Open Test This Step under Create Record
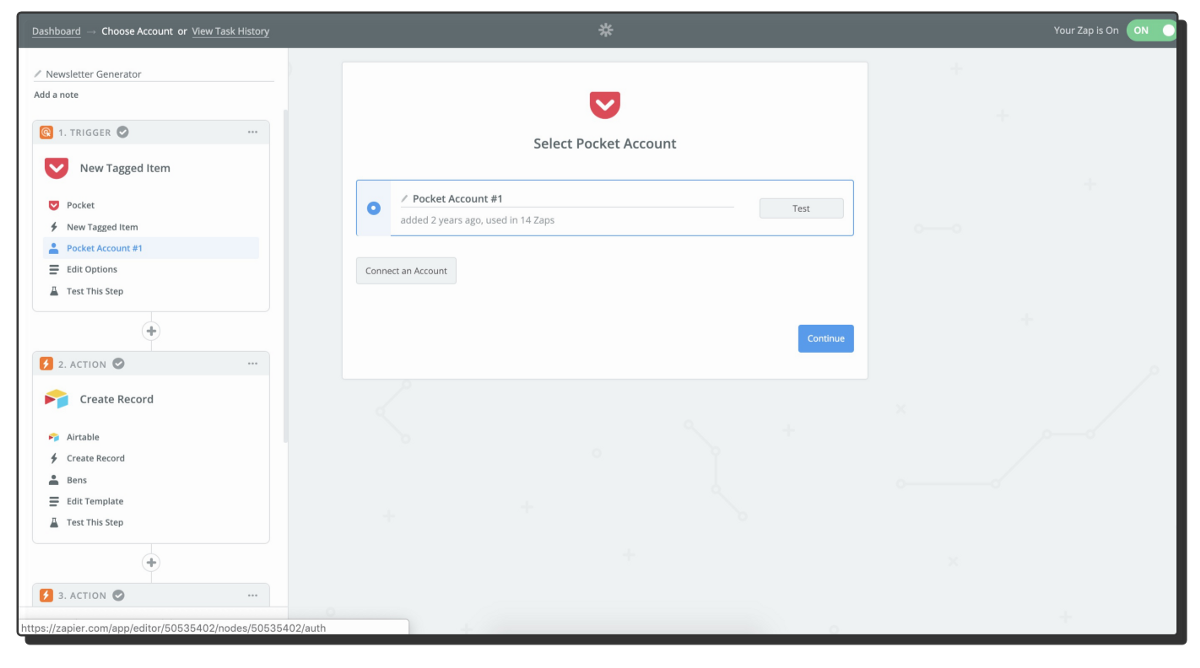 click(151, 522)
